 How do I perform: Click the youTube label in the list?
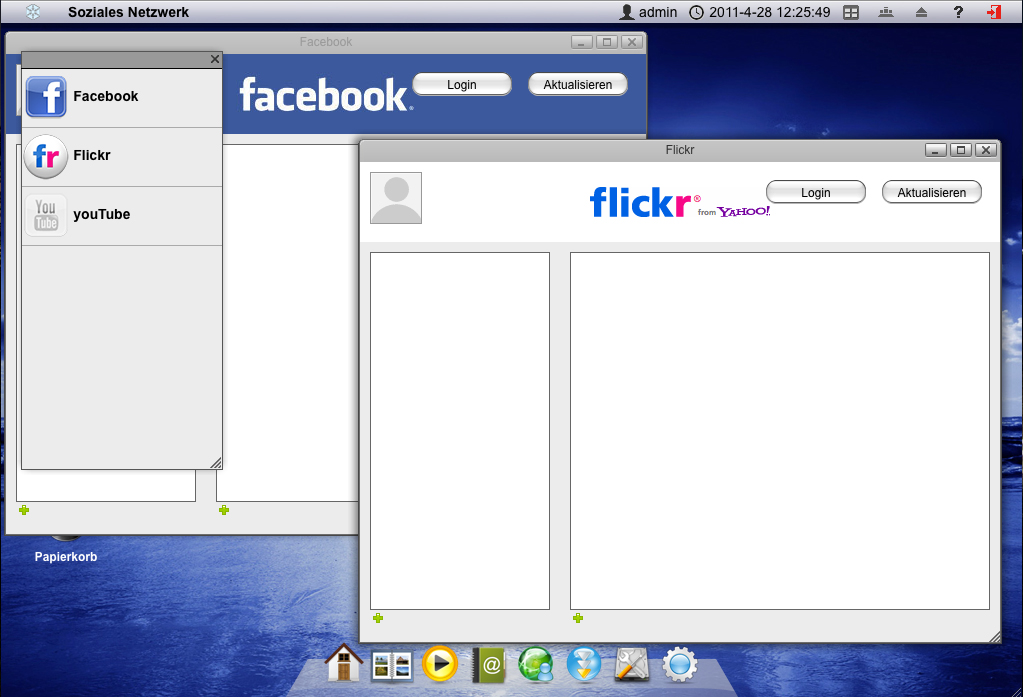click(102, 214)
